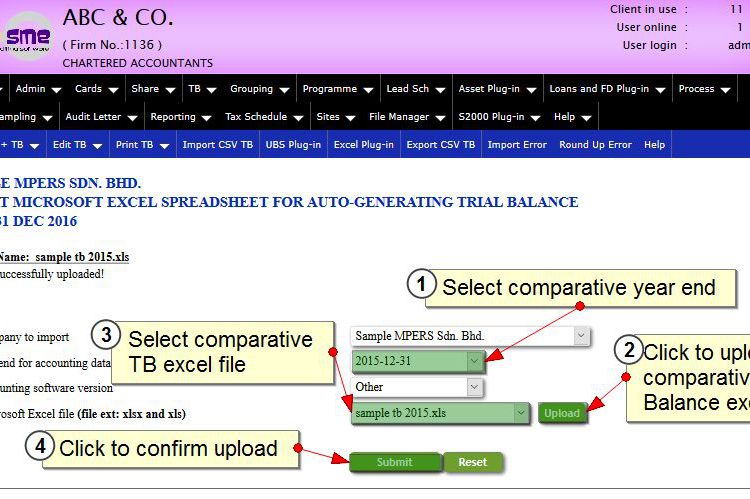
Task: Open Round Up Error page
Action: coord(596,144)
